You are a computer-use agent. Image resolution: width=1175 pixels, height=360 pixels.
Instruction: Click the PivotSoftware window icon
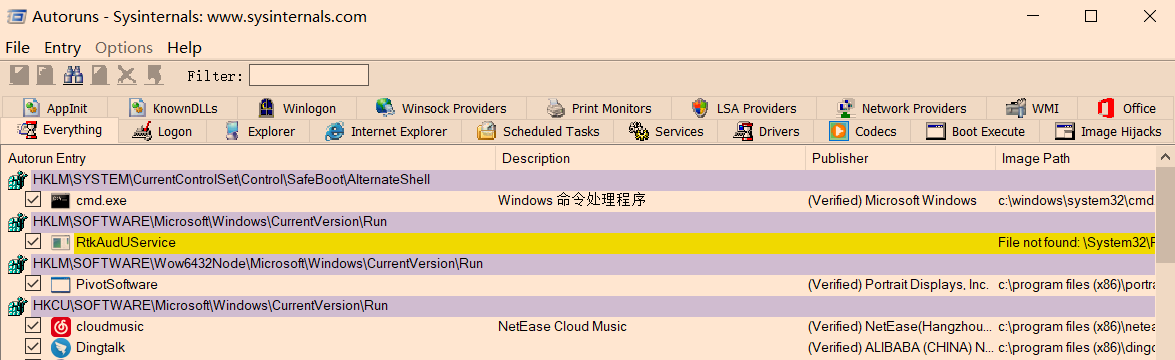(60, 285)
